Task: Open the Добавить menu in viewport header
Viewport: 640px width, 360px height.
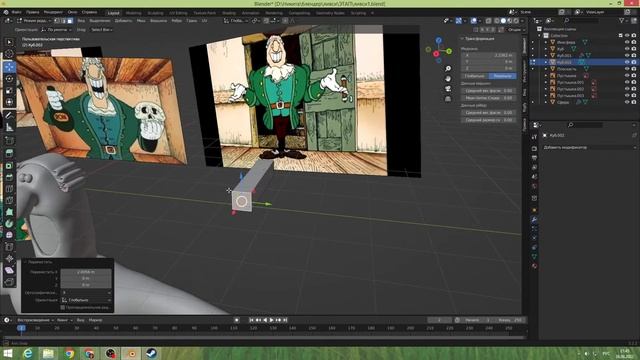Action: [123, 20]
